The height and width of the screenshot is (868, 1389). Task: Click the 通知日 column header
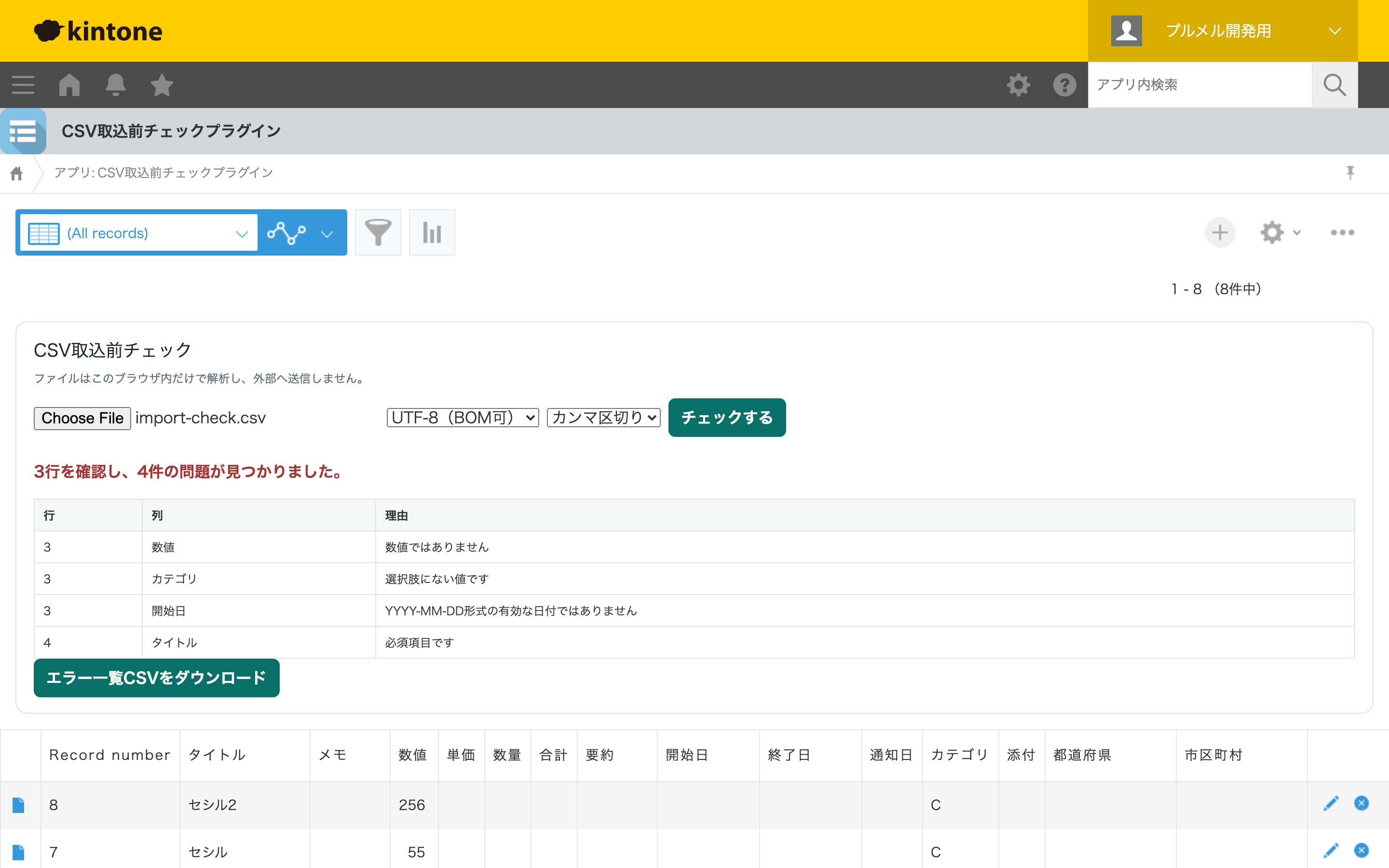tap(891, 755)
